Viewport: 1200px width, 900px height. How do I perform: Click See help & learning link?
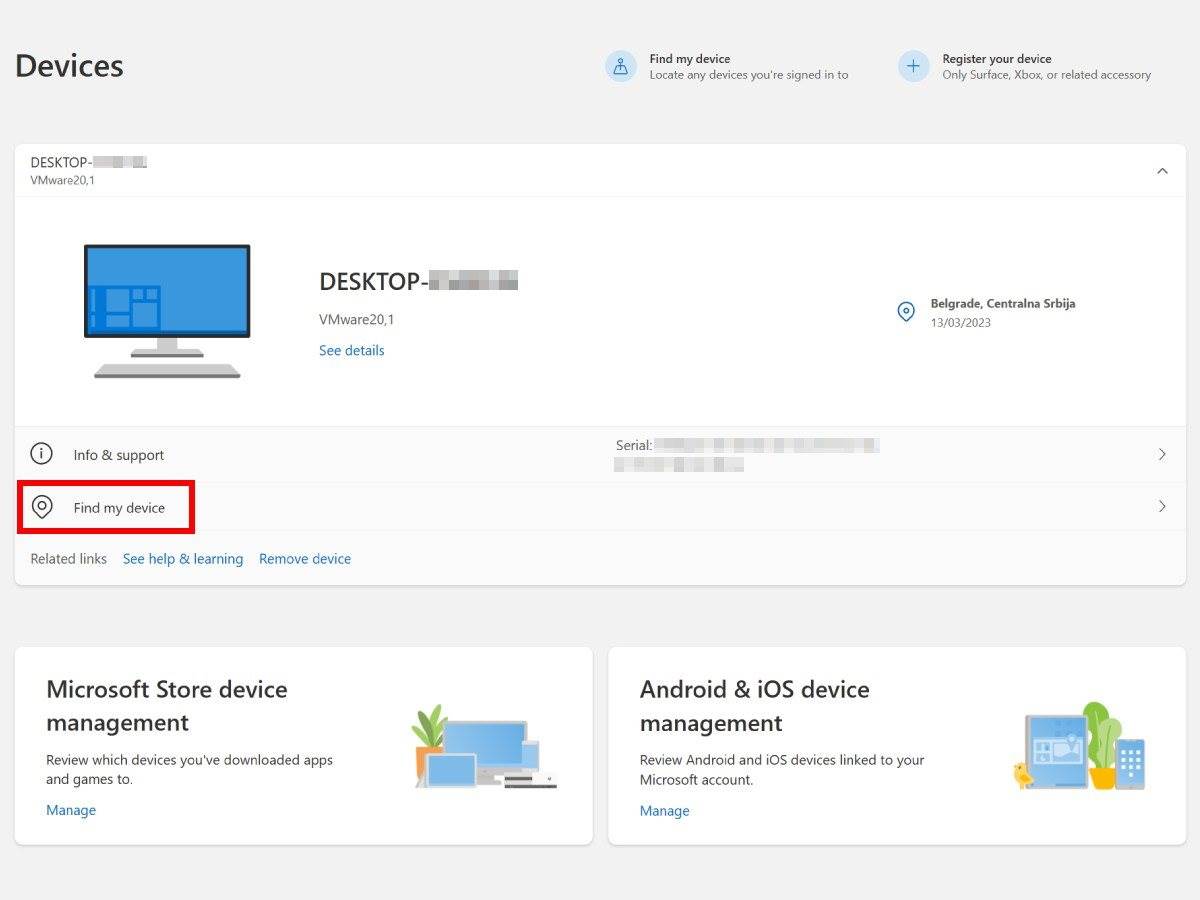pyautogui.click(x=183, y=559)
